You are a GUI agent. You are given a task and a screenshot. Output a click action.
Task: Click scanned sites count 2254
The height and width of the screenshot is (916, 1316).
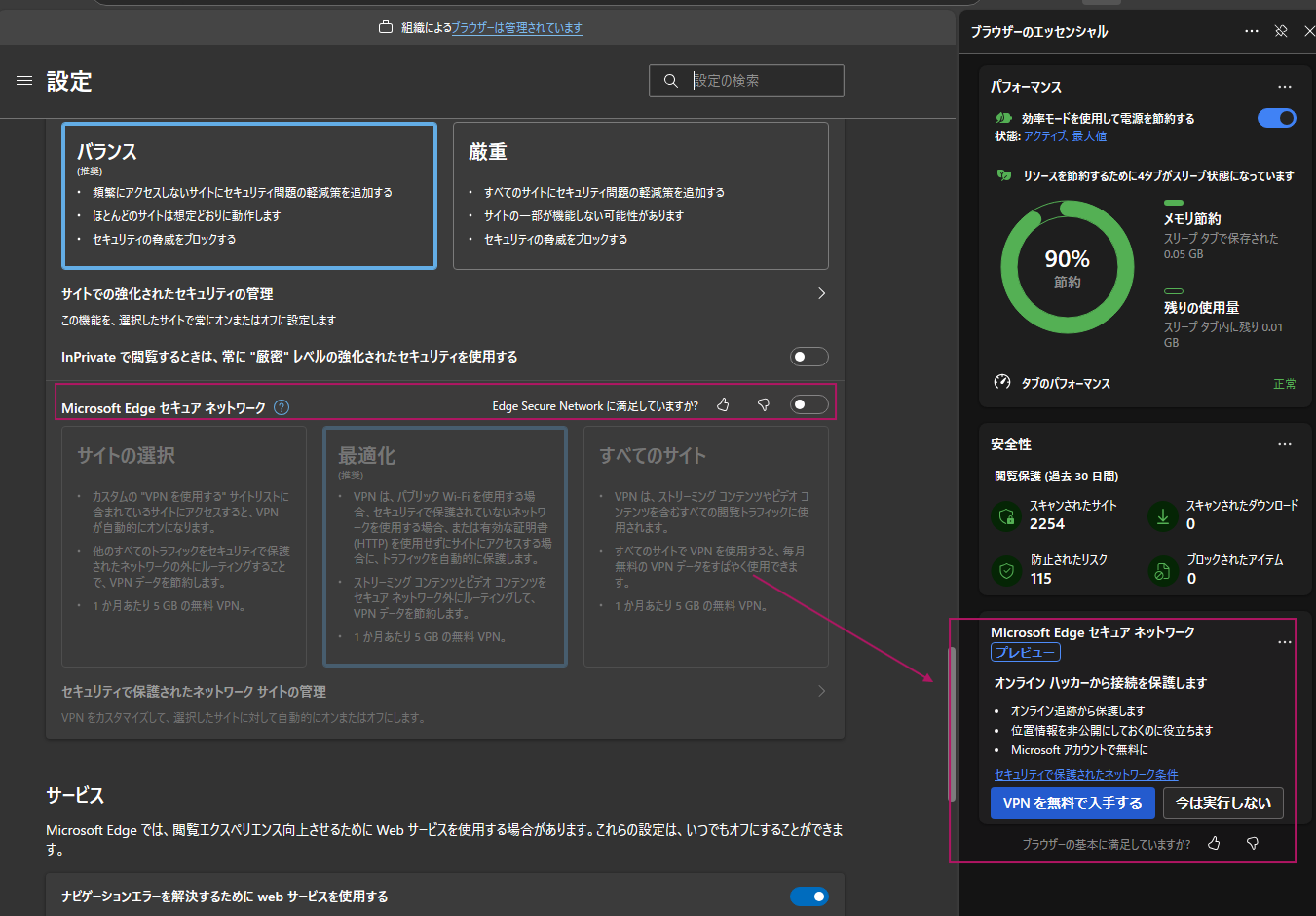point(1047,524)
